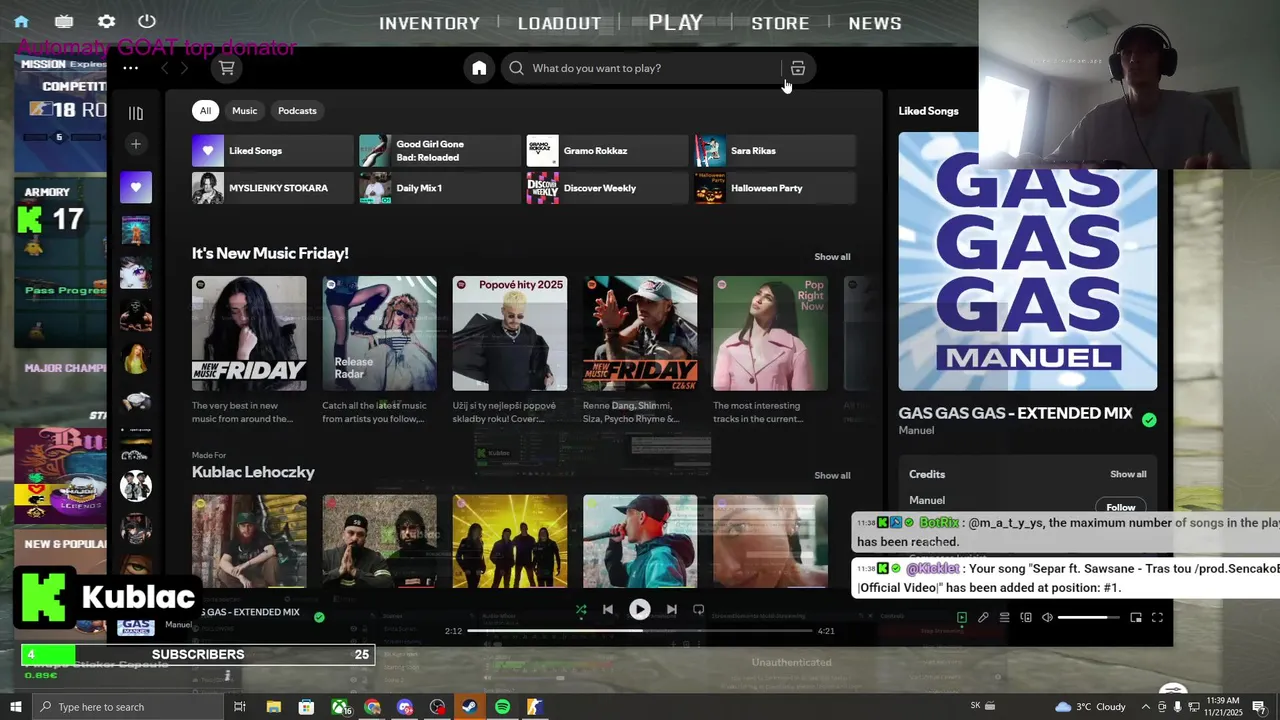
Task: Open the Gramo Rokkaz tile
Action: pos(607,151)
